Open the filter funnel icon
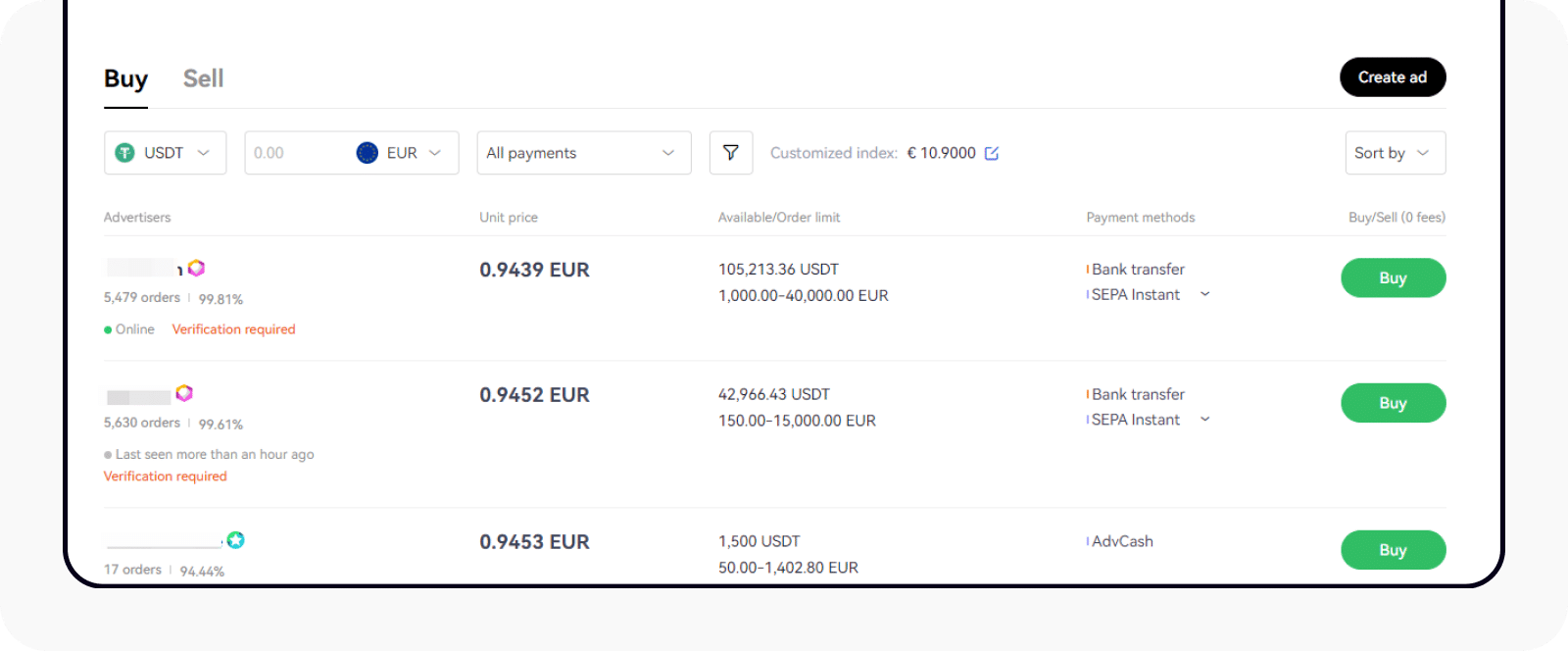Image resolution: width=1568 pixels, height=651 pixels. (731, 153)
